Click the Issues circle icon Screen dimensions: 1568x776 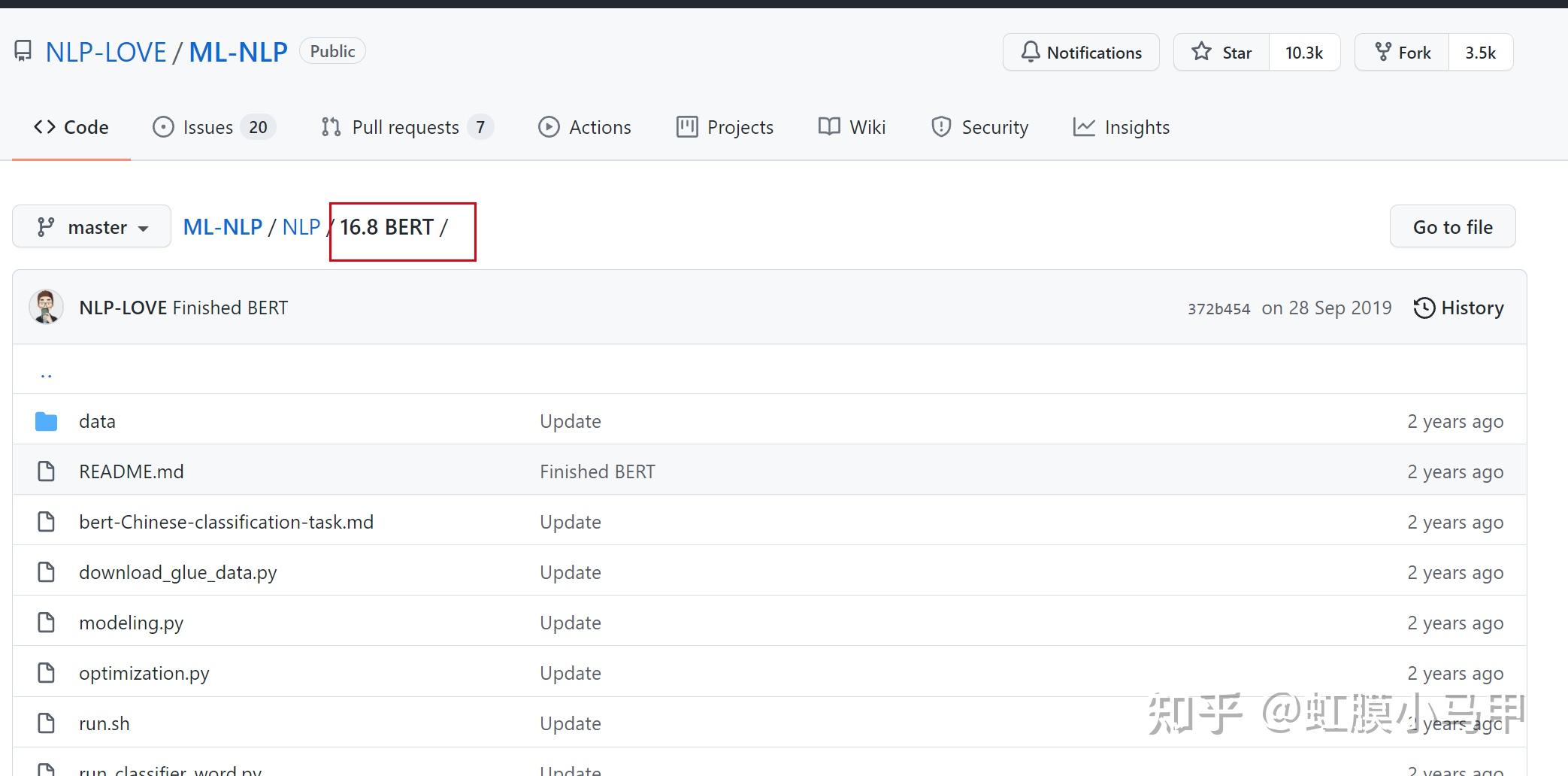click(x=163, y=127)
